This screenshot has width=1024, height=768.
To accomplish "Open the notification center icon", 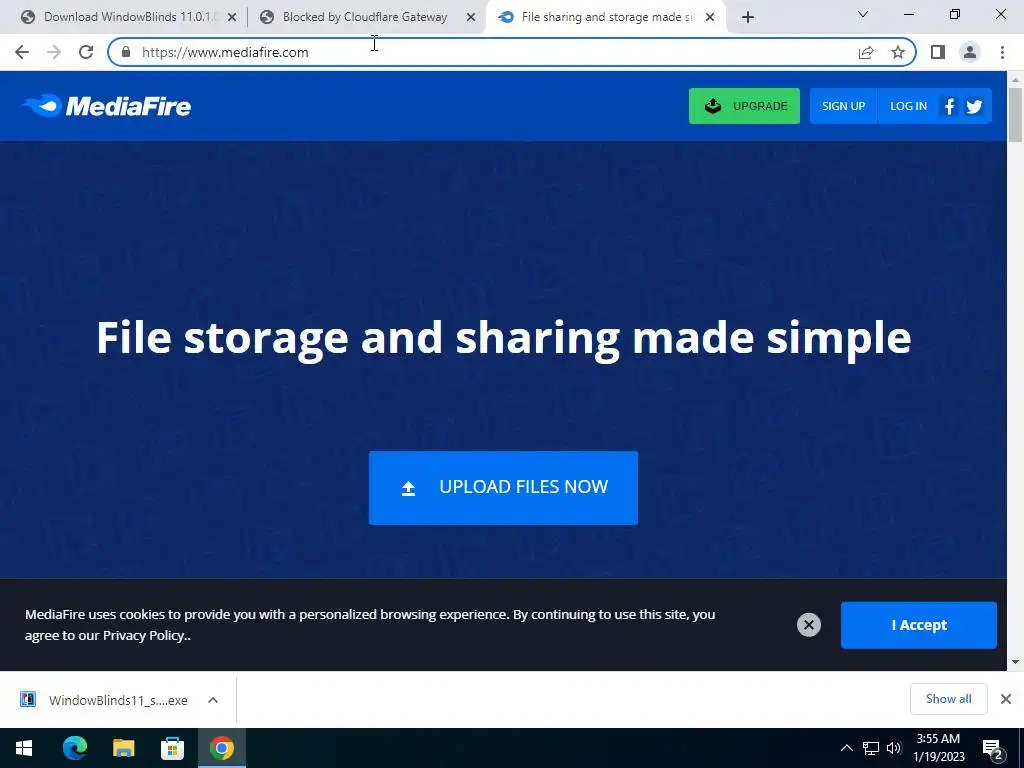I will (993, 749).
